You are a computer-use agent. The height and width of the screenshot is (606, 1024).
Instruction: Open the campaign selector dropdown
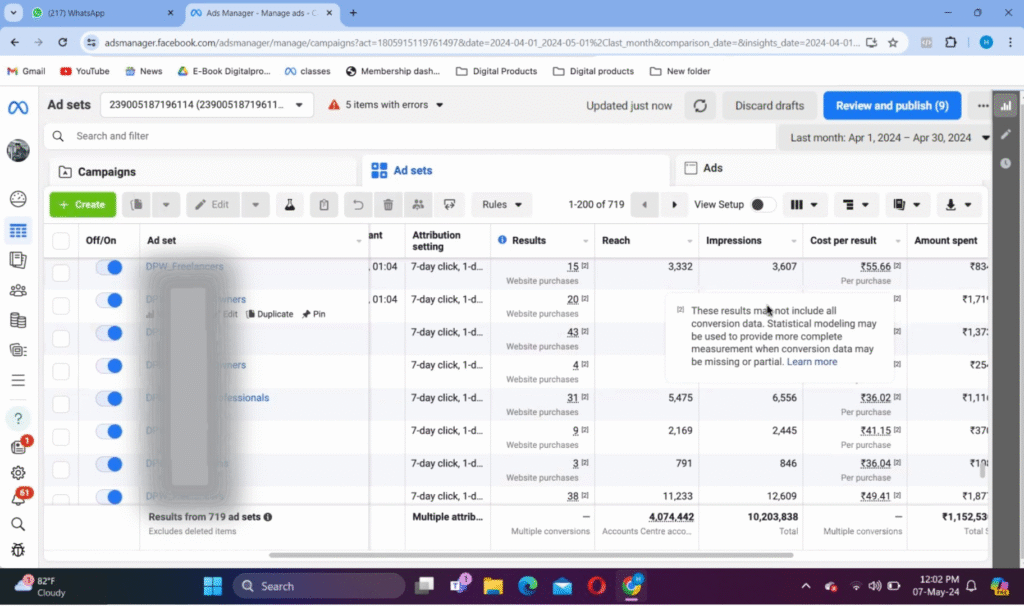[206, 105]
